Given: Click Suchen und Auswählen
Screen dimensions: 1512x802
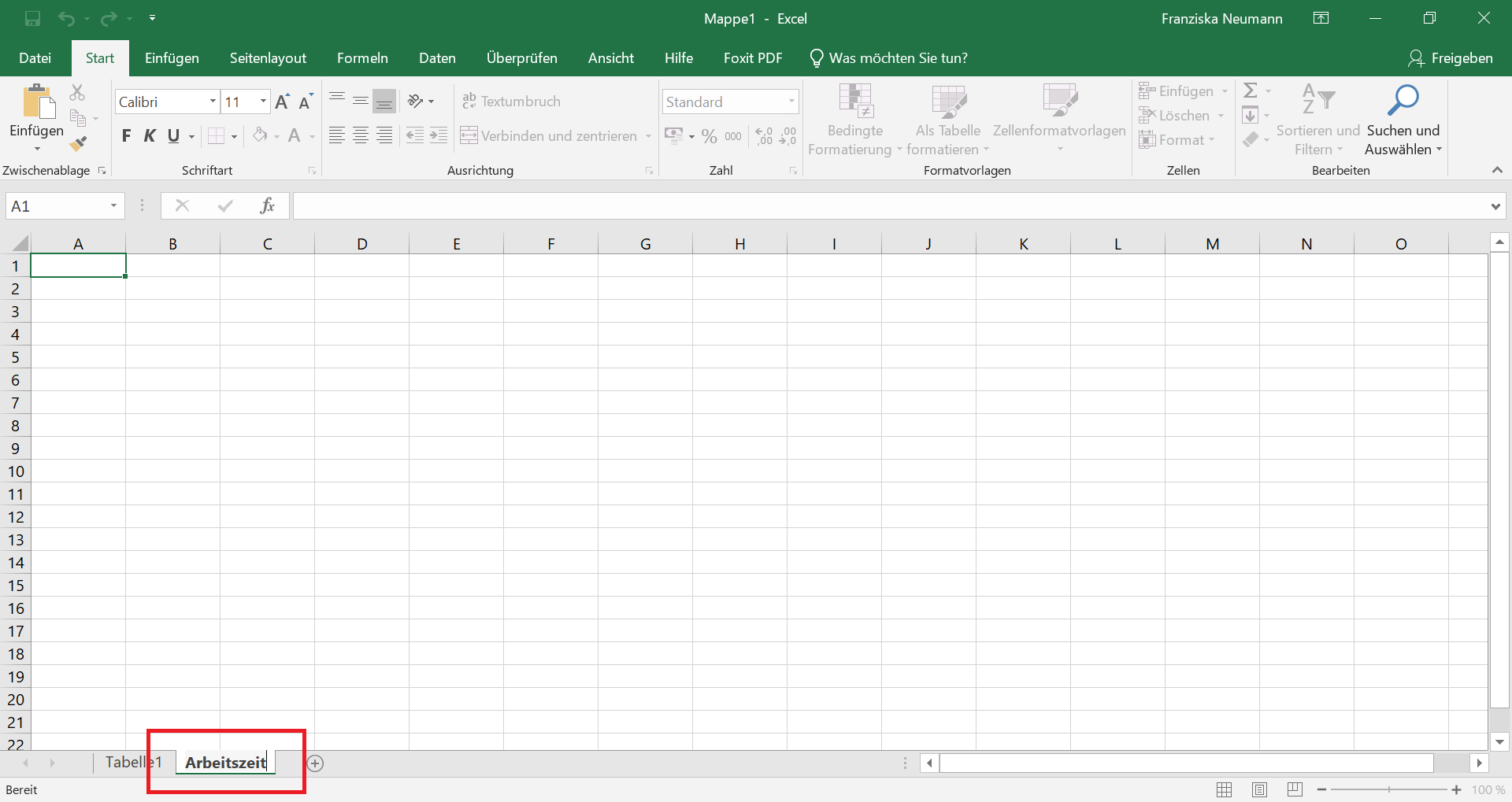Looking at the screenshot, I should point(1403,118).
